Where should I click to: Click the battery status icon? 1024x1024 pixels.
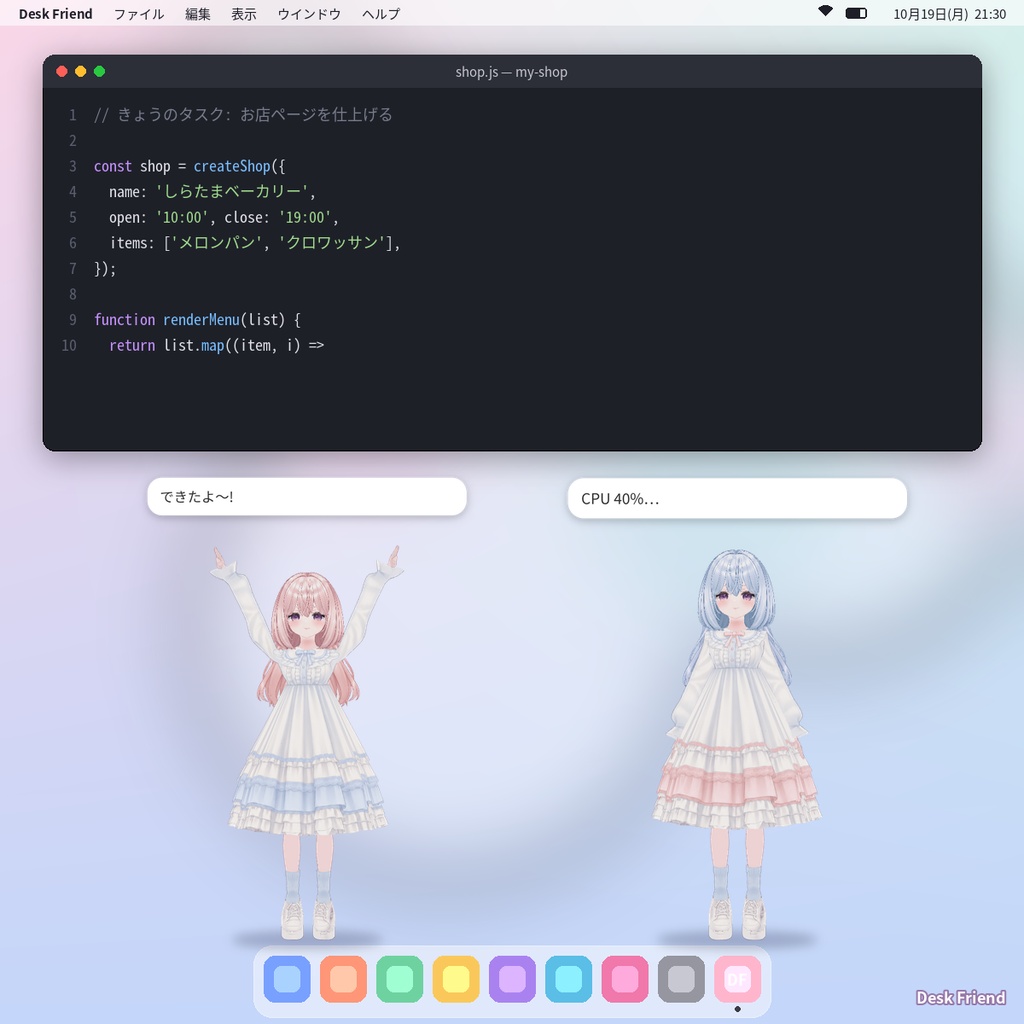coord(856,13)
